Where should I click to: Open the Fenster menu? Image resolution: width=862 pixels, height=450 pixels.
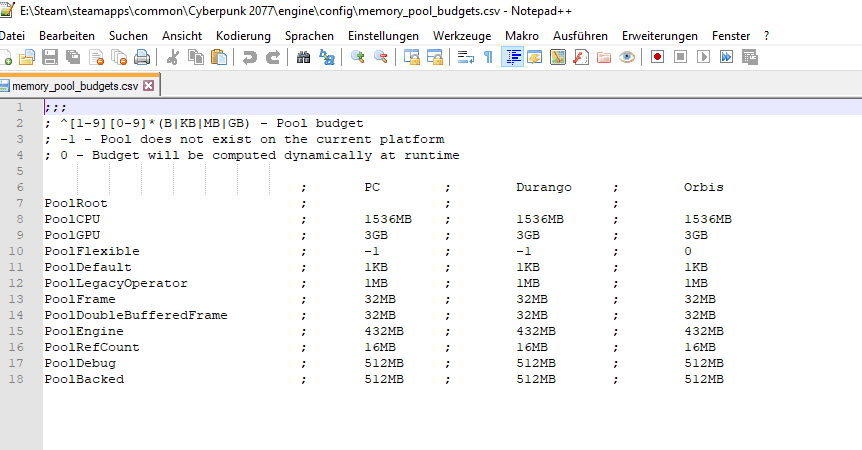point(731,36)
